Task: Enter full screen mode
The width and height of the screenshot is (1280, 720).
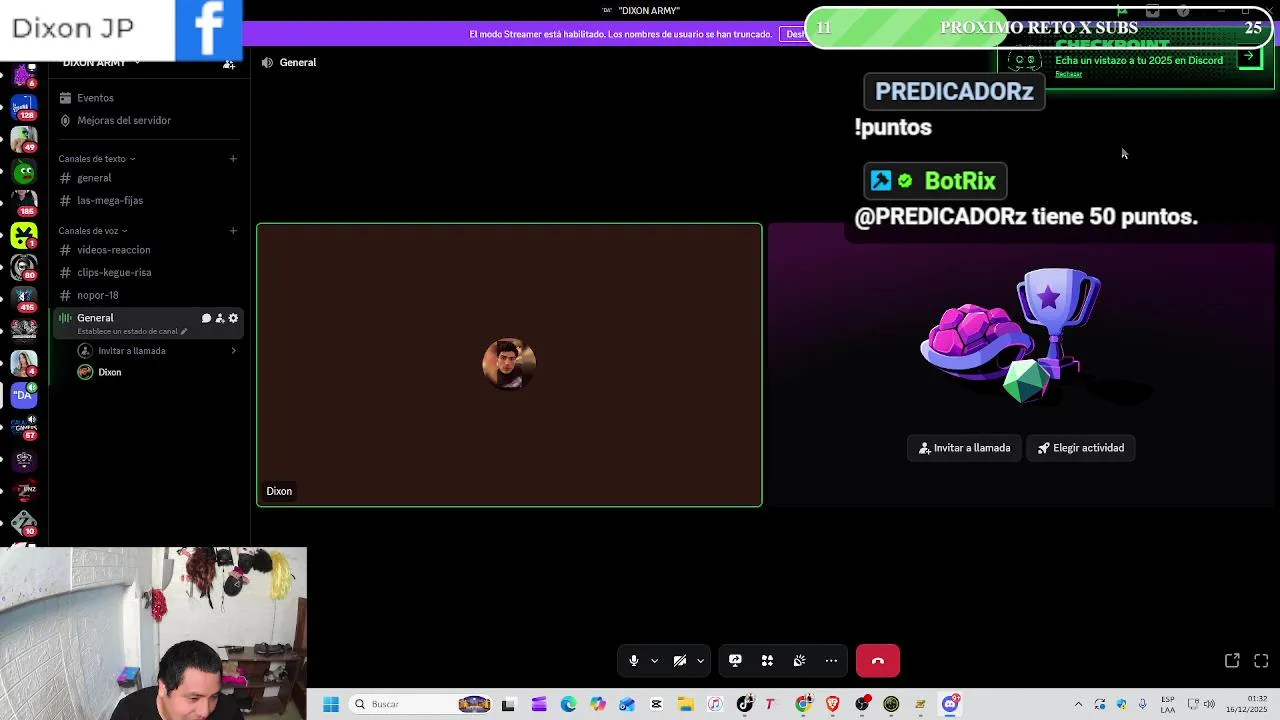Action: click(x=1261, y=661)
